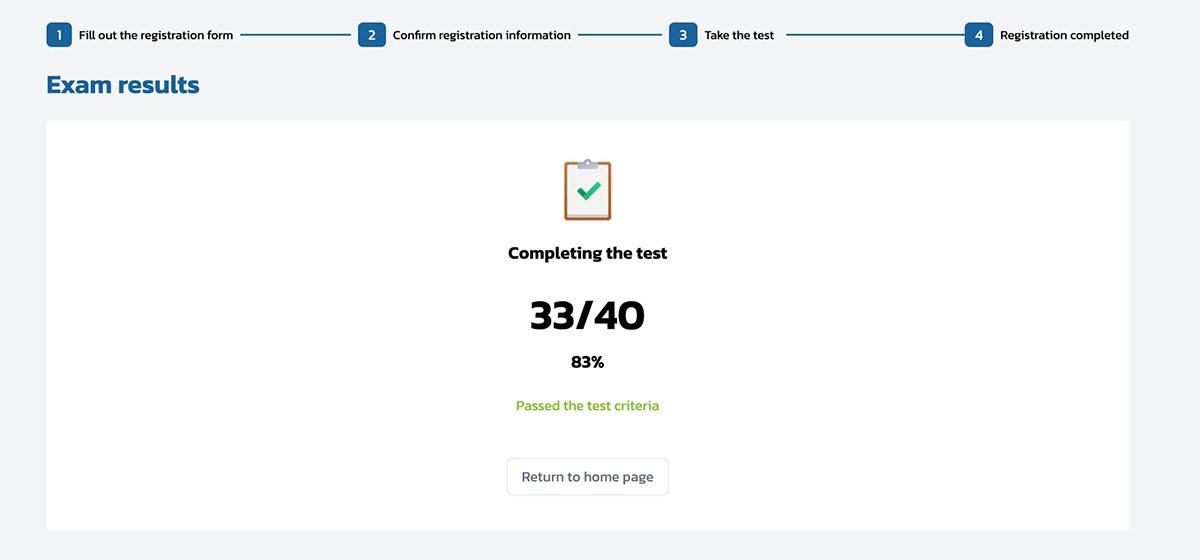Click the step 2 number badge
1200x560 pixels.
tap(372, 35)
